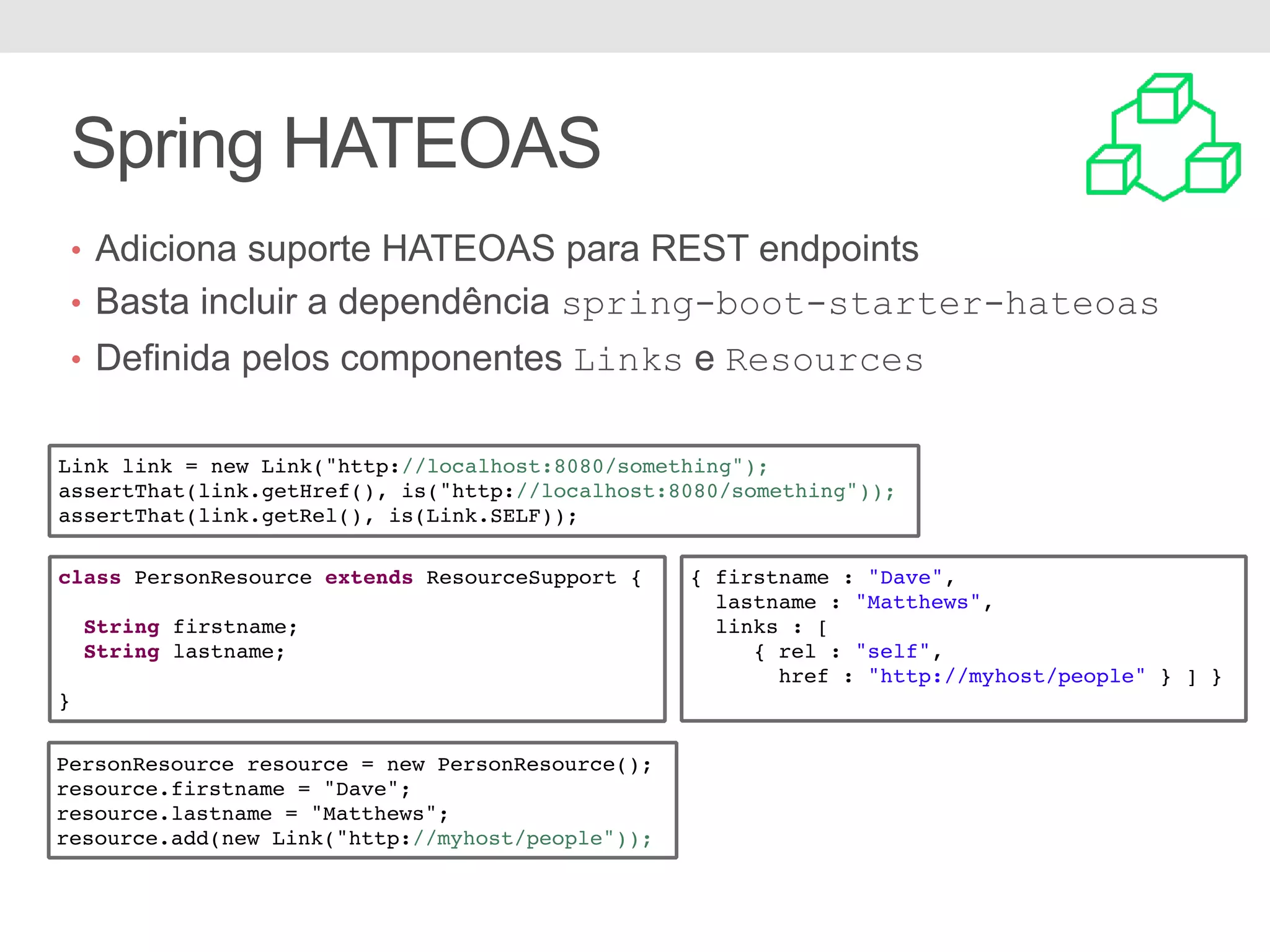The image size is (1270, 952).
Task: Click code line 'Link link = new Link('
Action: 413,466
